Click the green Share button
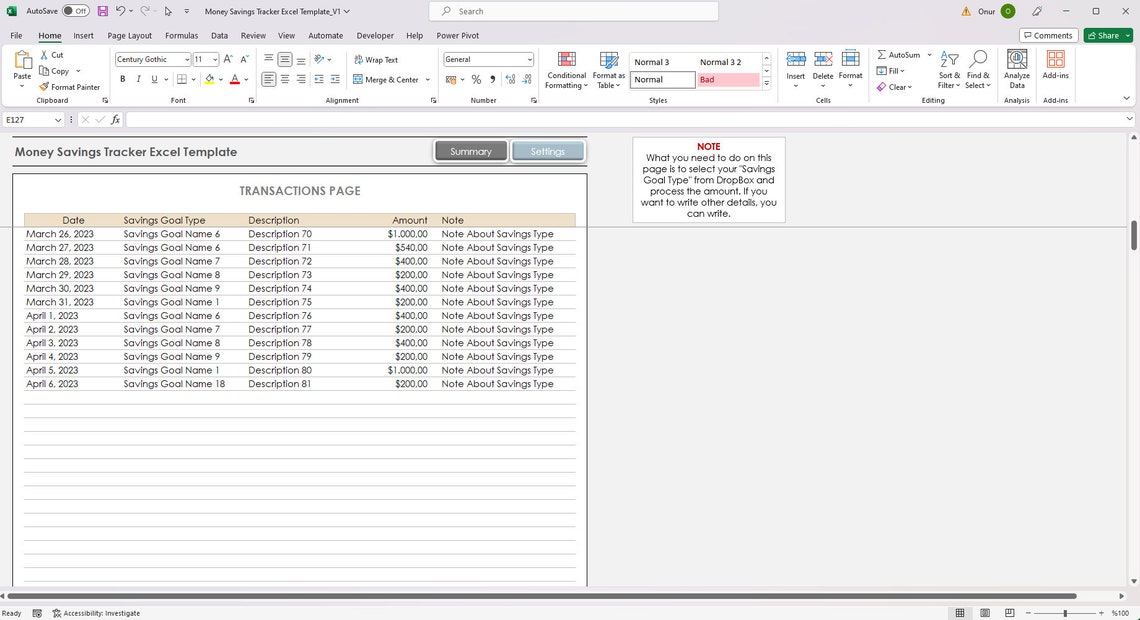This screenshot has width=1140, height=620. [1105, 35]
